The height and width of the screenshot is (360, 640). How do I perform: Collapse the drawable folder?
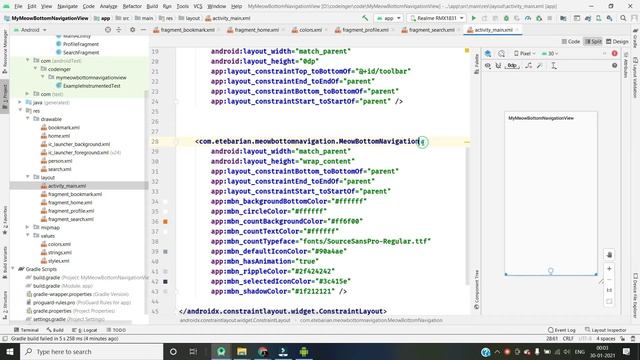[x=28, y=119]
